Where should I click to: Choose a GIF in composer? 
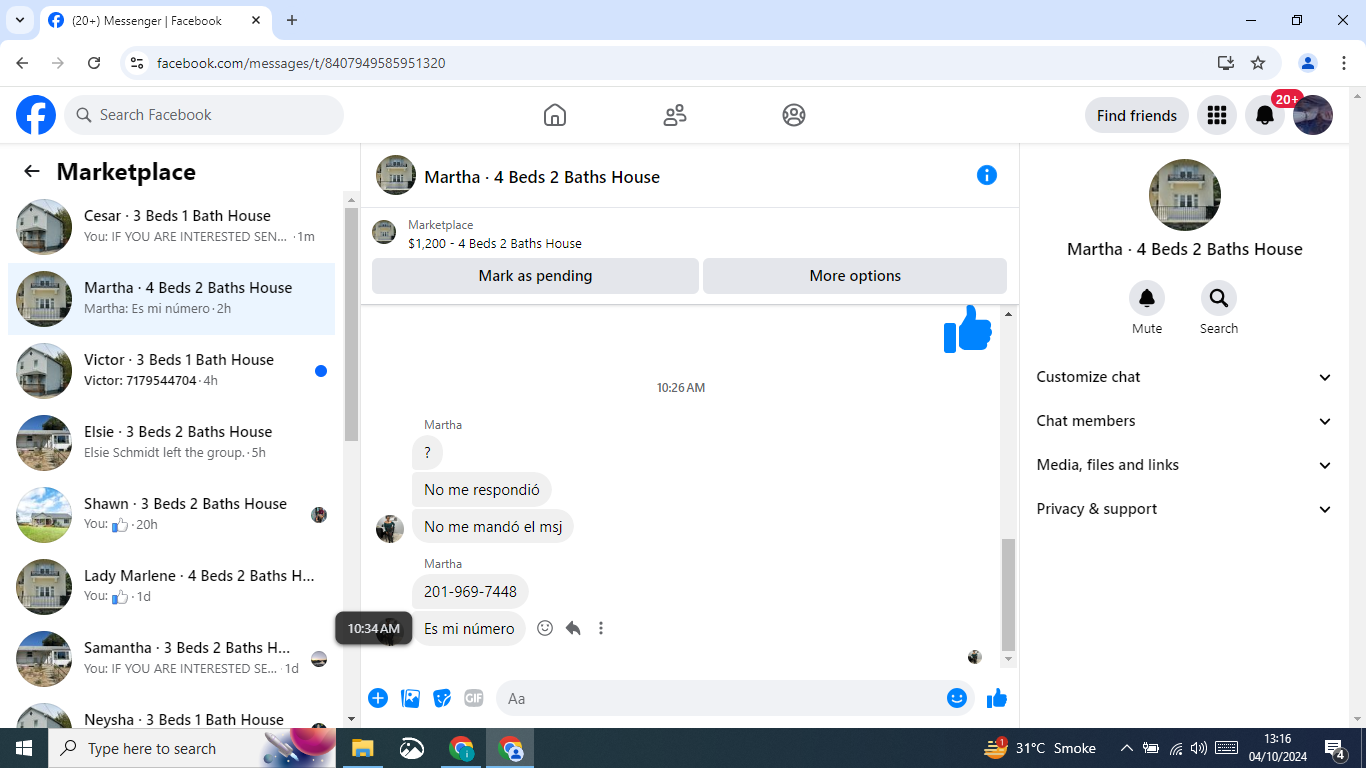(x=474, y=698)
